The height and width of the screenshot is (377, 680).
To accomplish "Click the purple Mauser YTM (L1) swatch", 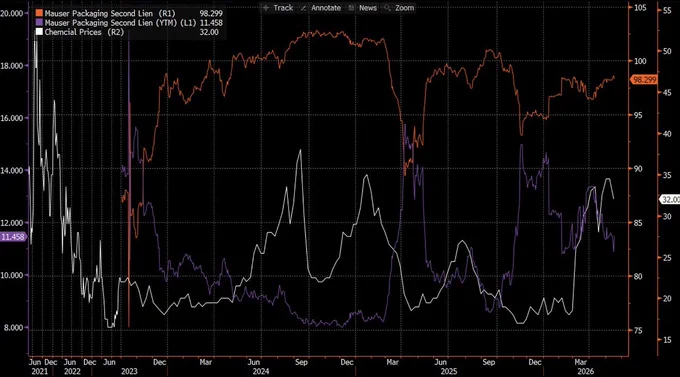I will (39, 23).
